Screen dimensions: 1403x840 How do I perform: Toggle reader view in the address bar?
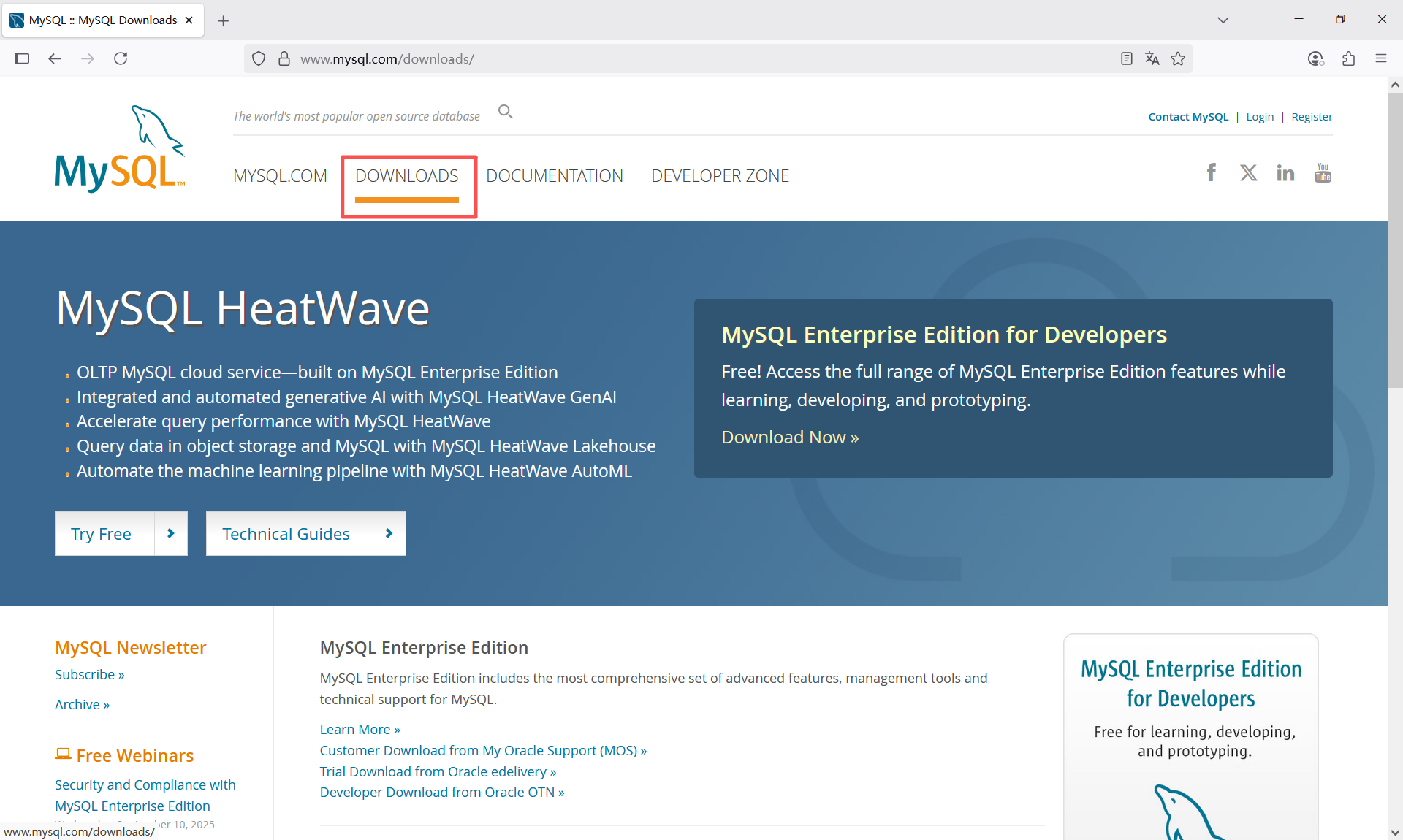pyautogui.click(x=1126, y=58)
